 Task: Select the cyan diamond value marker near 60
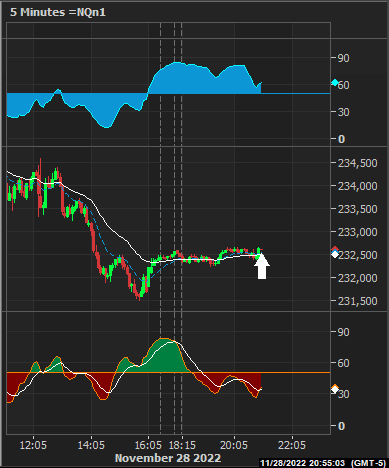tap(335, 83)
